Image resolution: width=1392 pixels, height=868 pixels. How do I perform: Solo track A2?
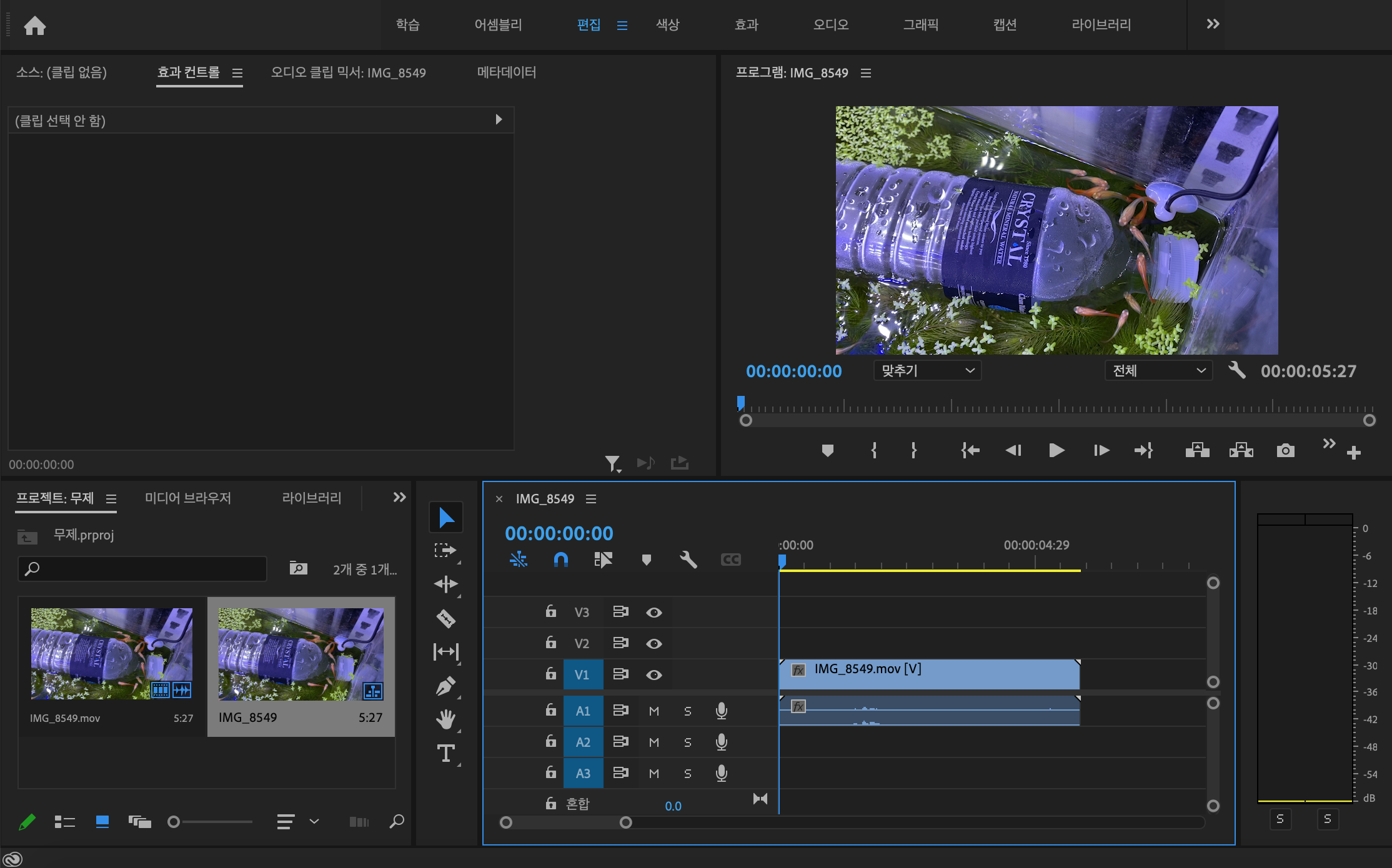688,742
